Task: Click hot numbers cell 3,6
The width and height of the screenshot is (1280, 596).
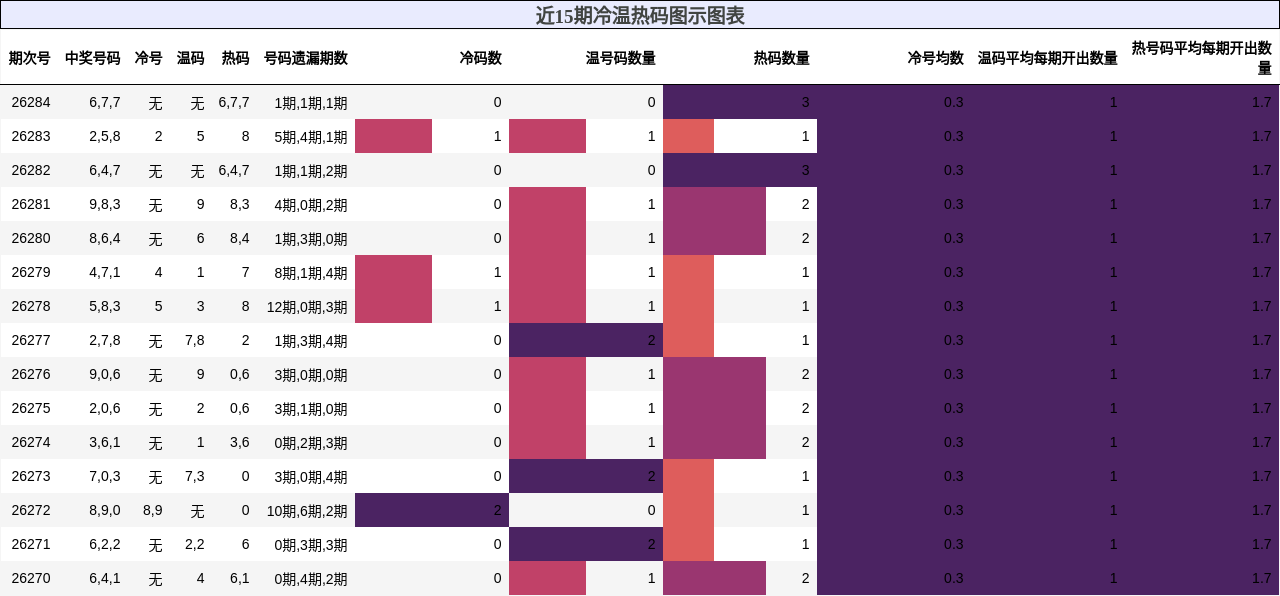Action: [240, 442]
